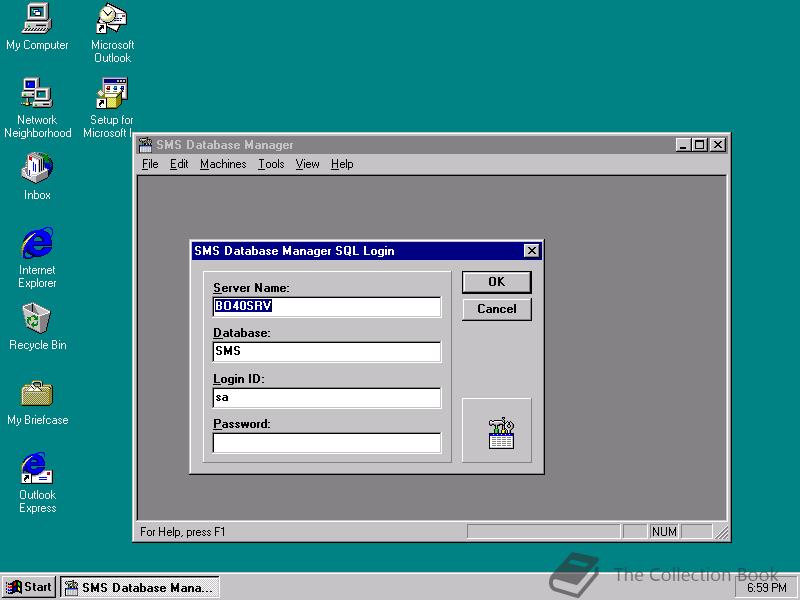800x600 pixels.
Task: Open the View menu
Action: (x=307, y=164)
